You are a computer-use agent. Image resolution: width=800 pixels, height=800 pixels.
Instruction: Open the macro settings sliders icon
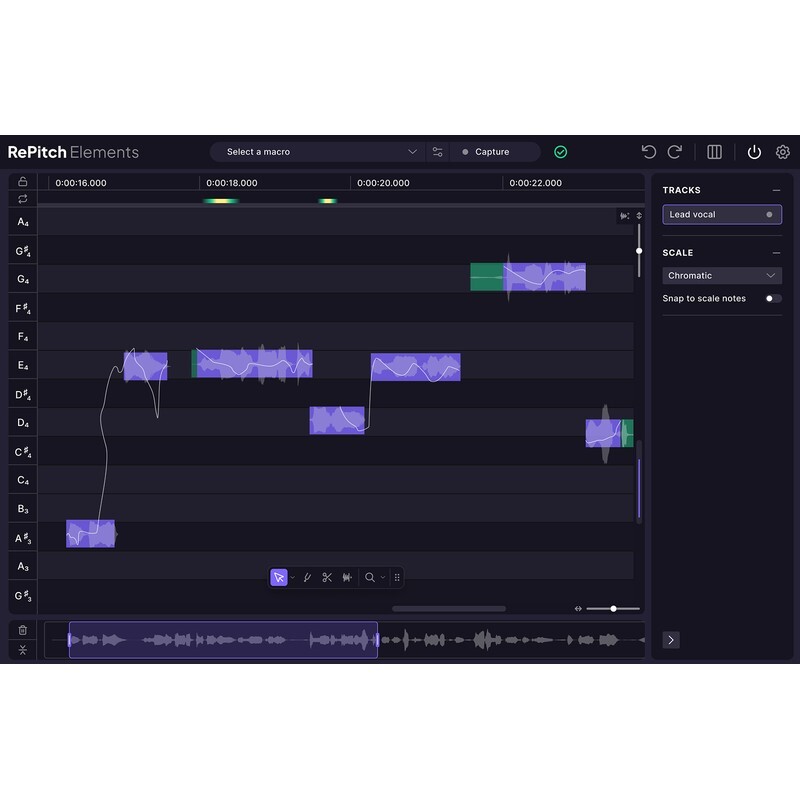[437, 152]
